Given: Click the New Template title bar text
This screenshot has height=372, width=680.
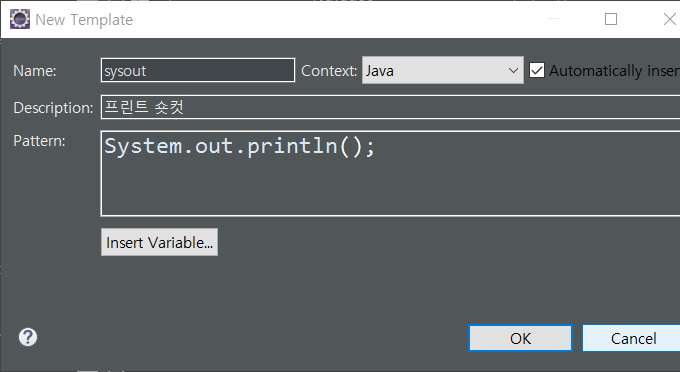Looking at the screenshot, I should coord(84,20).
